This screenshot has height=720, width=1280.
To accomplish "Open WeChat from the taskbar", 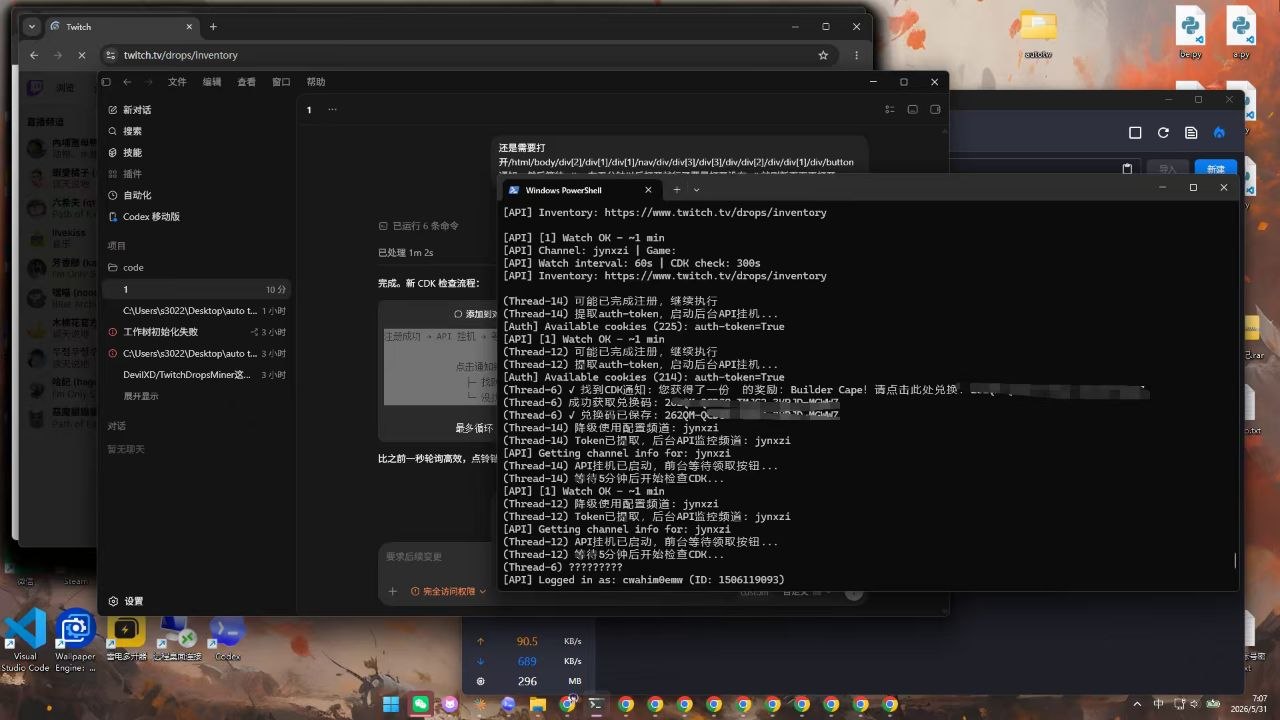I will (420, 704).
